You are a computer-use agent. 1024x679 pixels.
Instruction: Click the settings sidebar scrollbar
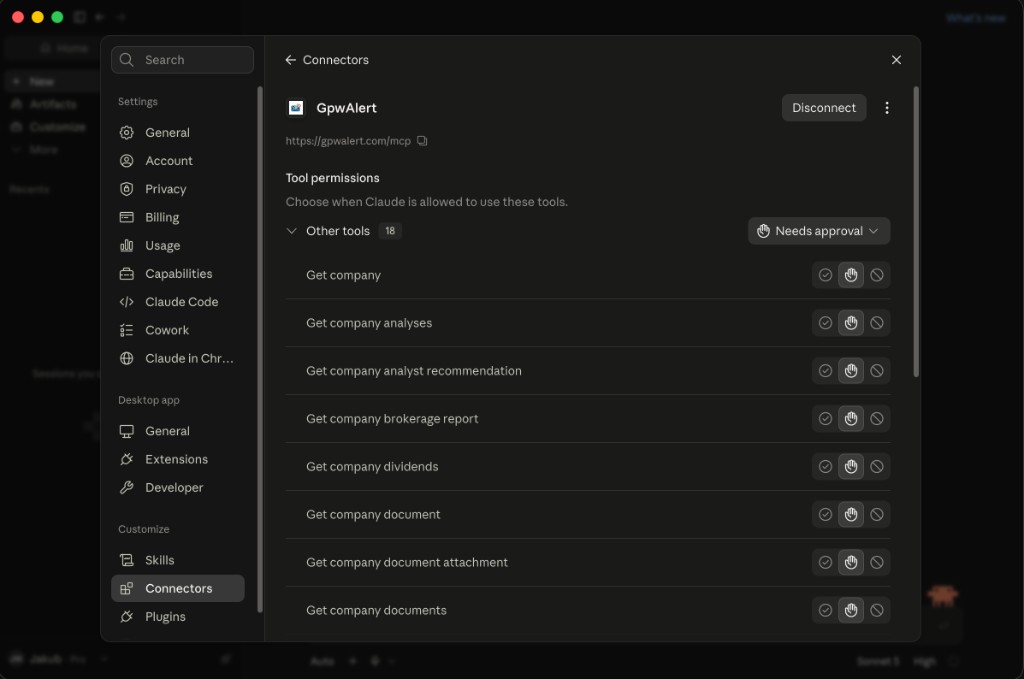pyautogui.click(x=259, y=349)
